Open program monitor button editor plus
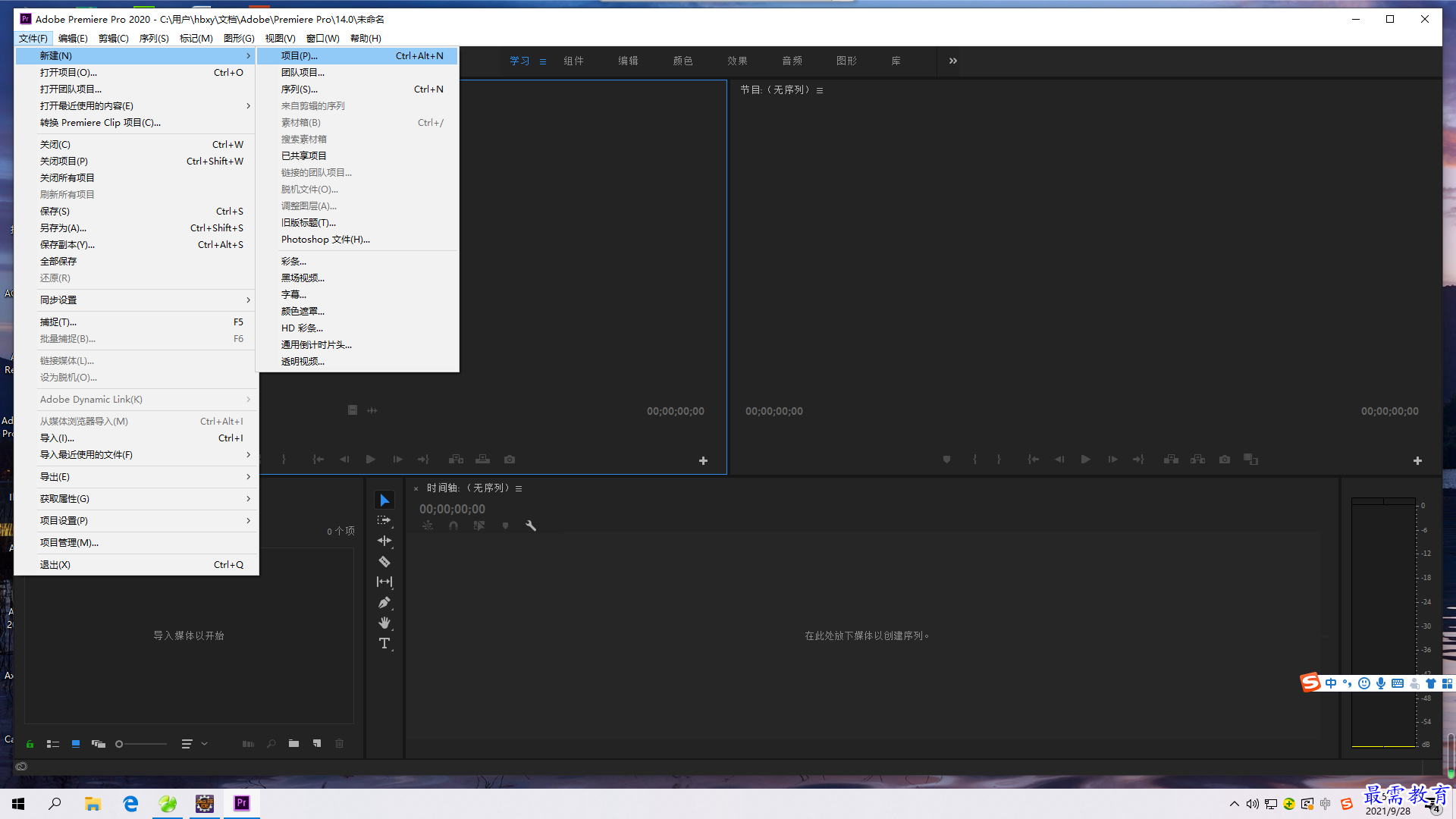 (x=1417, y=460)
